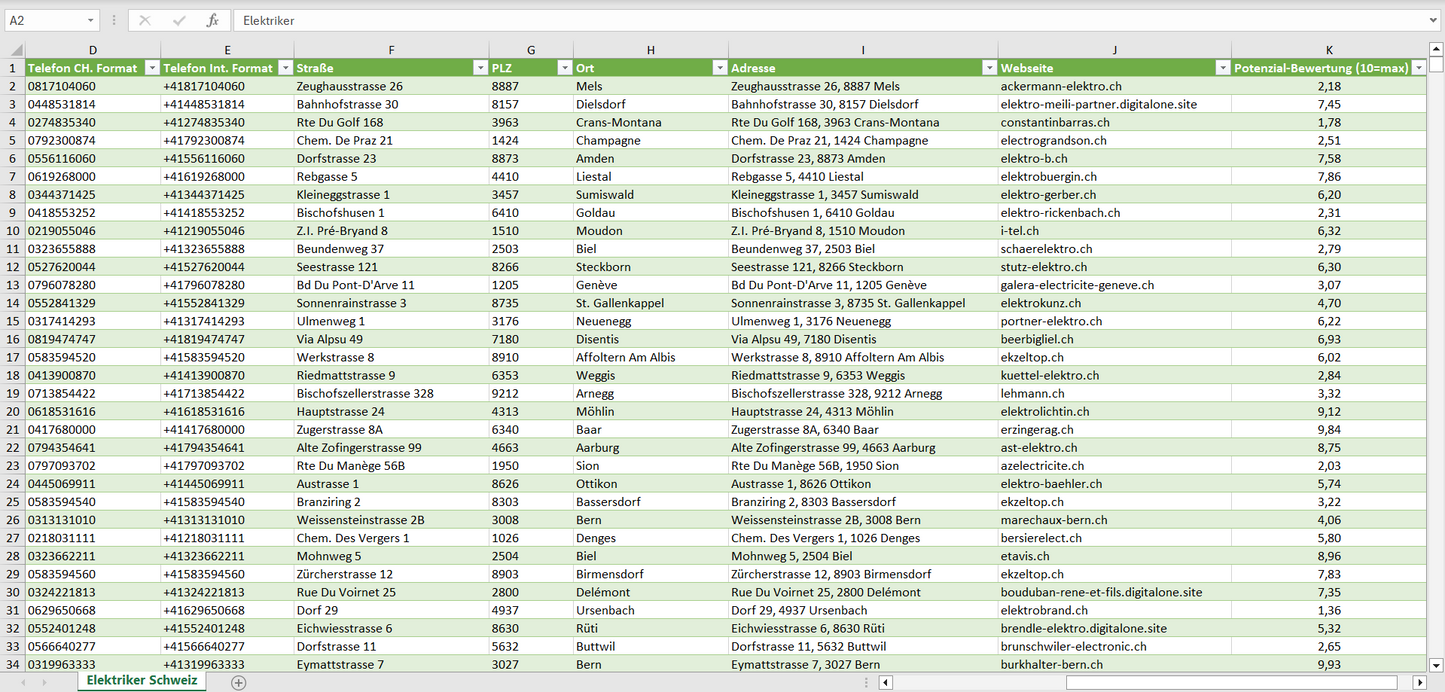Add a new sheet with the plus icon
The image size is (1445, 692).
click(x=238, y=682)
